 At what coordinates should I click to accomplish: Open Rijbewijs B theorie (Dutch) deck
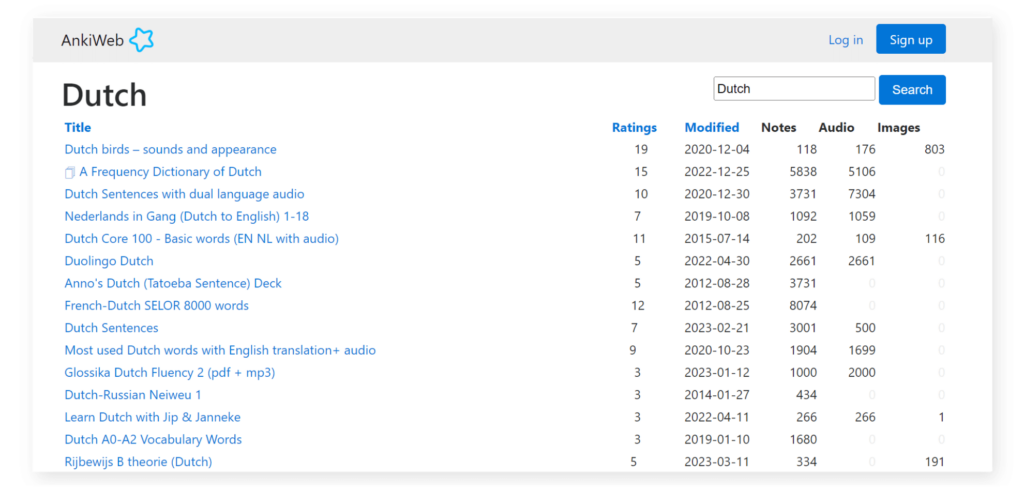[138, 462]
